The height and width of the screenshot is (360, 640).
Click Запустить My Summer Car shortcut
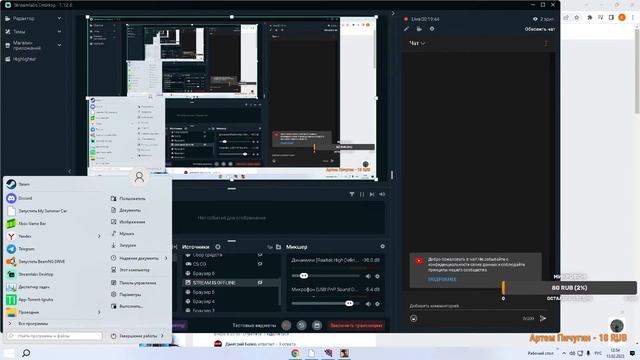click(36, 211)
